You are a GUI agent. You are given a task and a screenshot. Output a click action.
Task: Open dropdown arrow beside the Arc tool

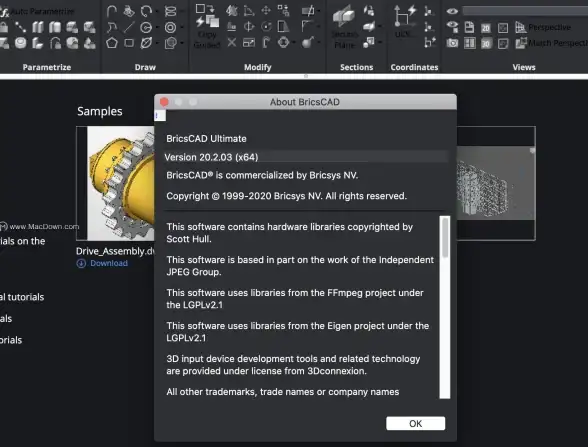point(157,11)
